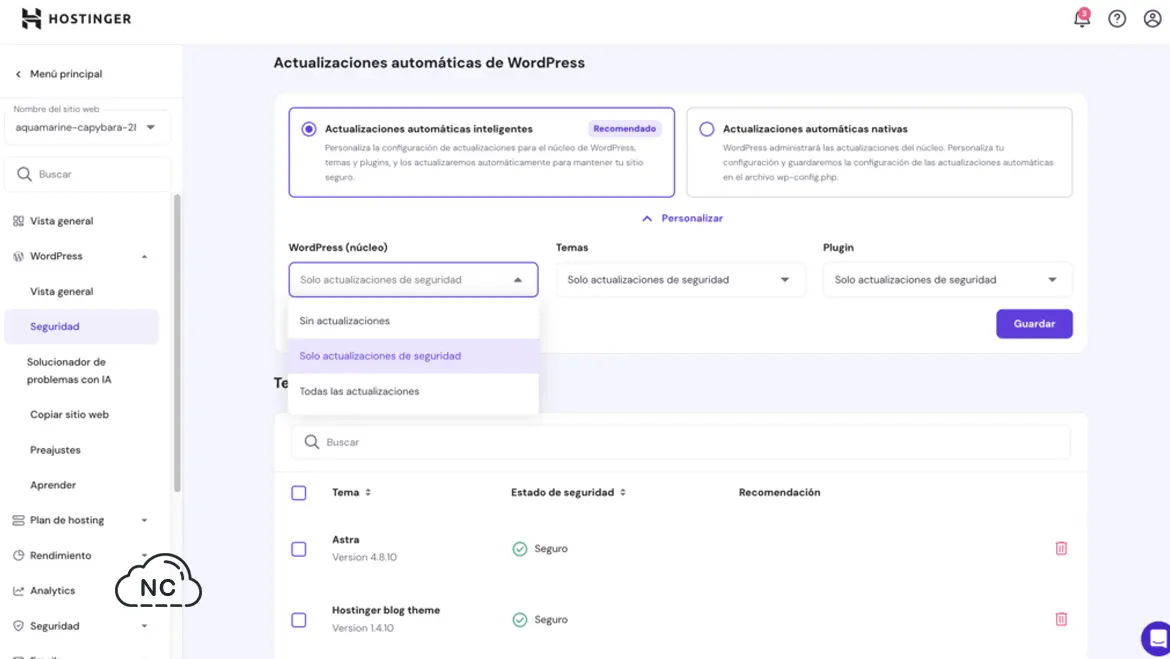The image size is (1170, 659).
Task: Check the Hostinger blog theme checkbox
Action: tap(298, 619)
